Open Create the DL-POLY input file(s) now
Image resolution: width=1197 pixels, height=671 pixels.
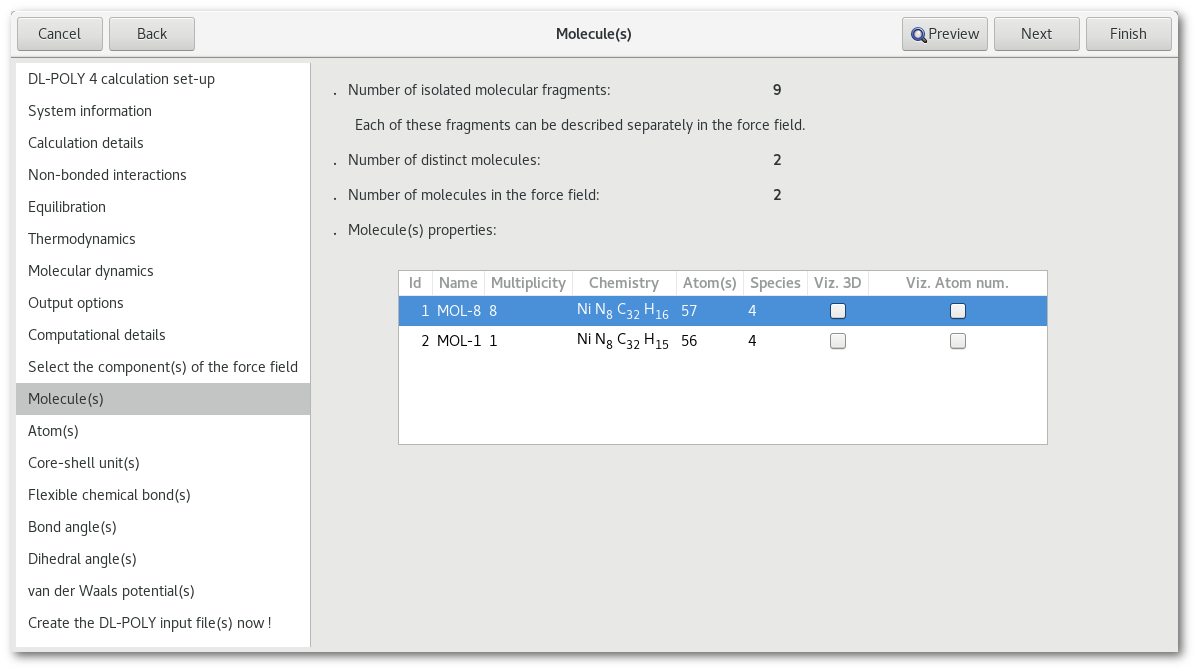click(x=150, y=623)
